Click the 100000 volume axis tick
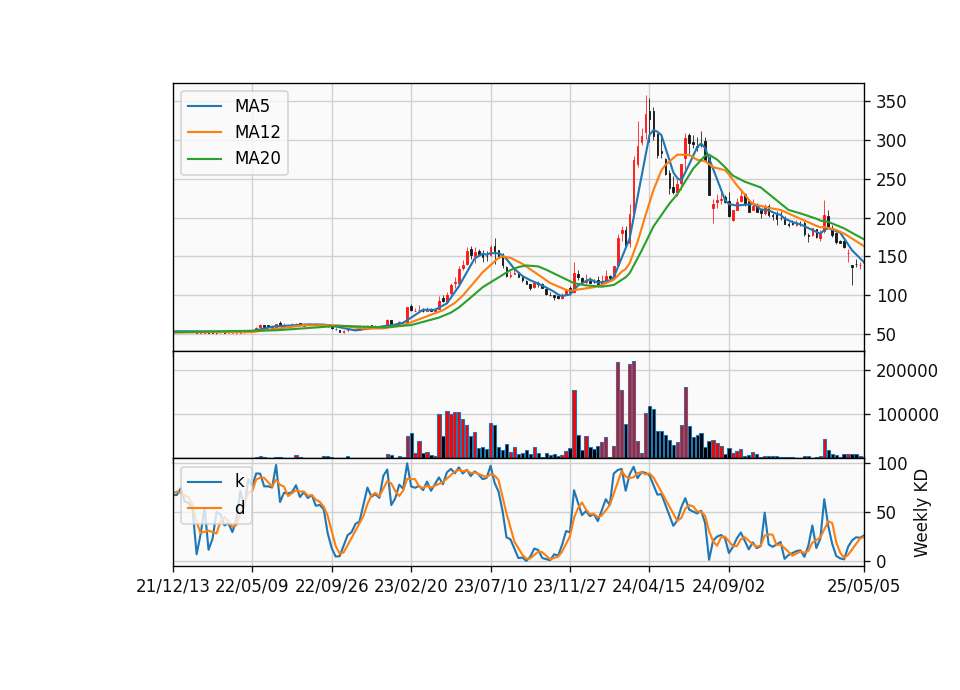The image size is (960, 690). 907,415
